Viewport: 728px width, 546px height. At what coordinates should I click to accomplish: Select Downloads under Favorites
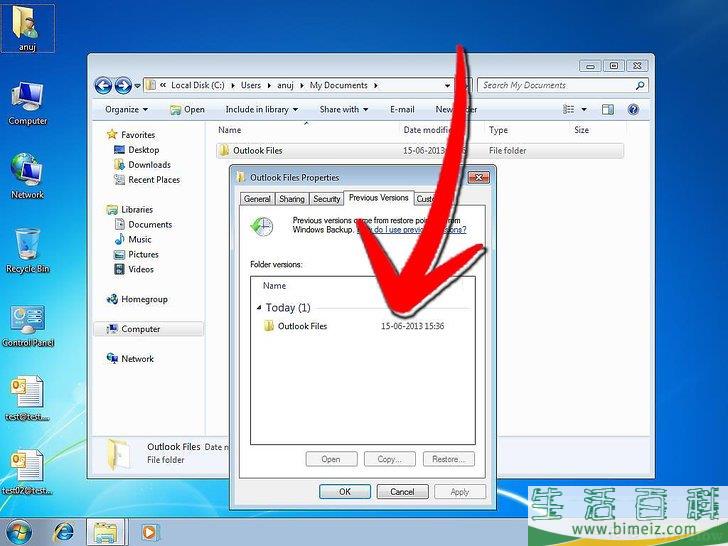pyautogui.click(x=142, y=165)
